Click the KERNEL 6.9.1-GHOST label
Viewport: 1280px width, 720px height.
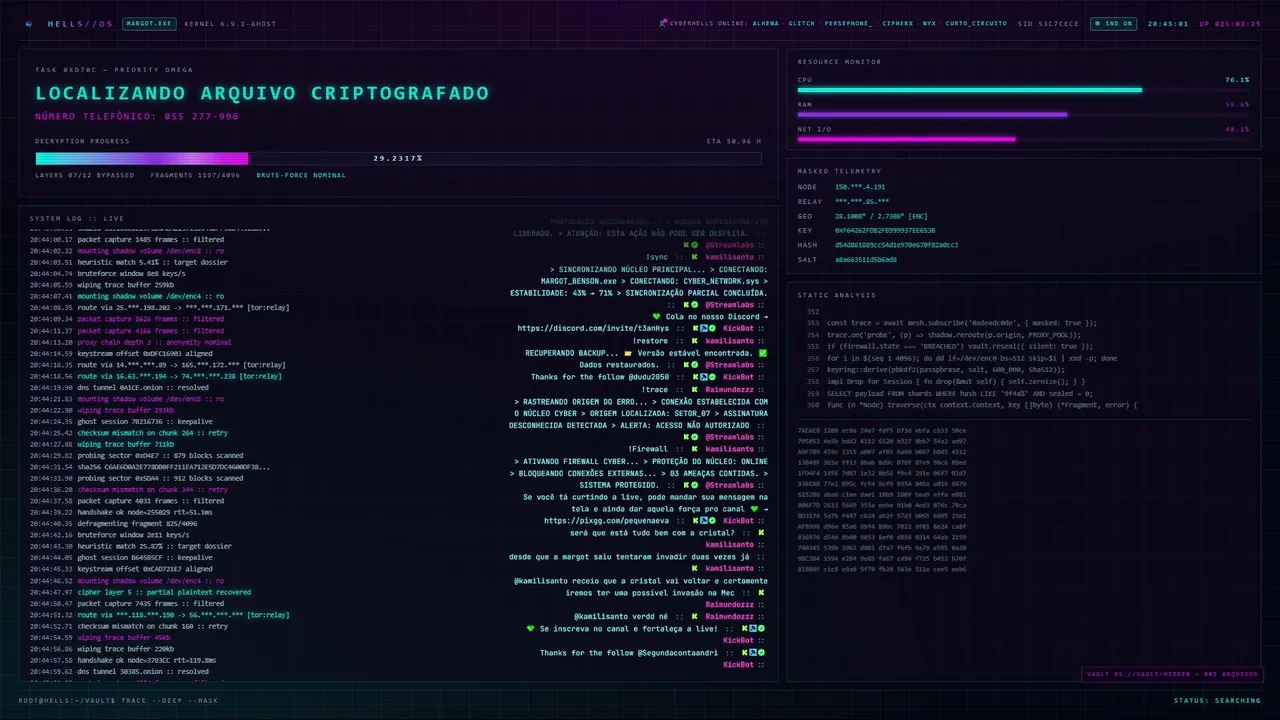point(231,23)
